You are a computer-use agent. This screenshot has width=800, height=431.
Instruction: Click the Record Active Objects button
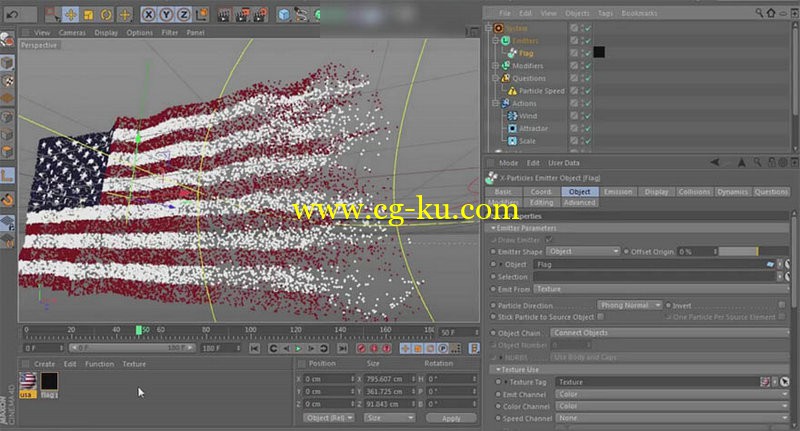click(x=361, y=348)
